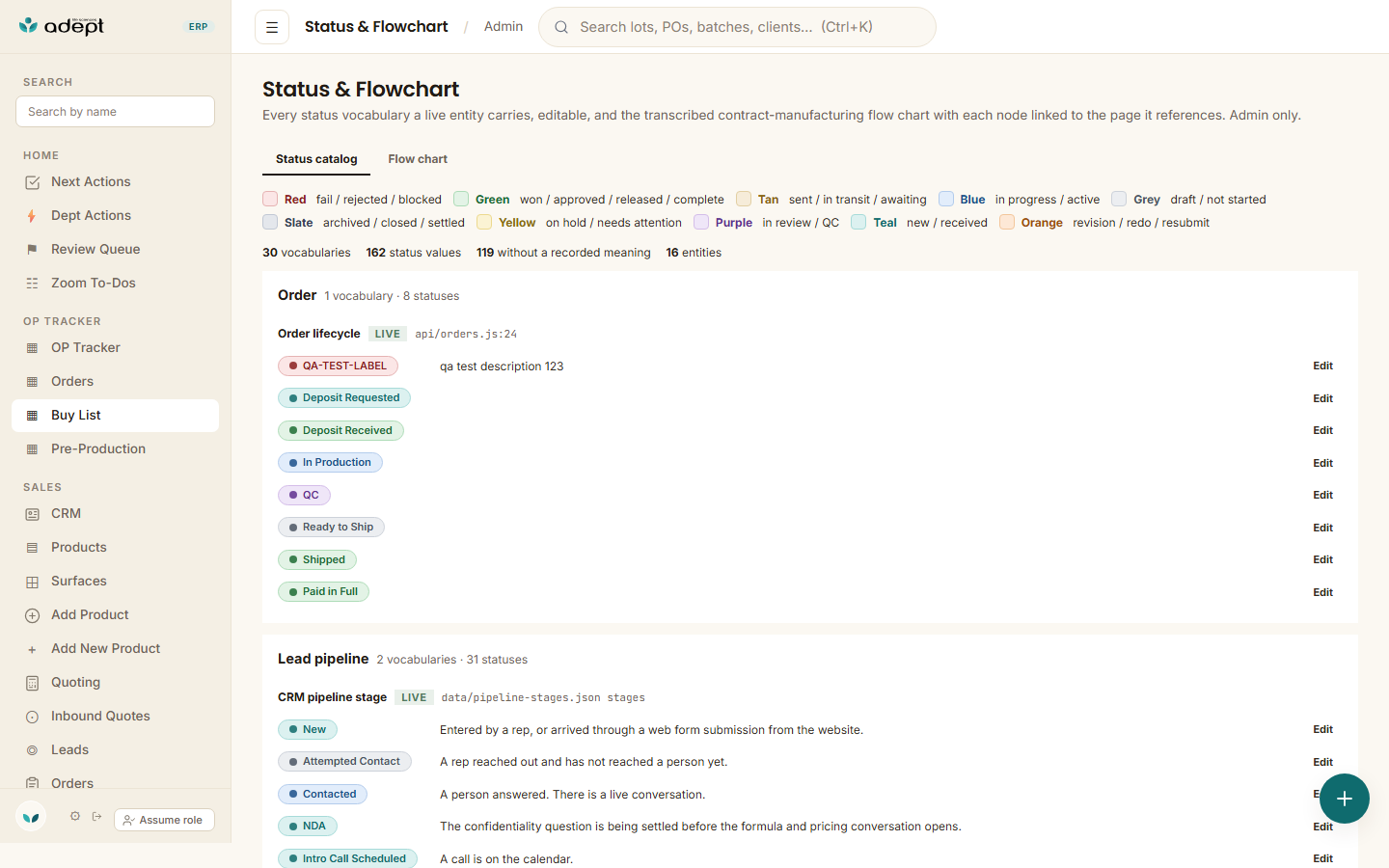Image resolution: width=1389 pixels, height=868 pixels.
Task: Edit the QA-TEST-LABEL status row
Action: (1322, 366)
